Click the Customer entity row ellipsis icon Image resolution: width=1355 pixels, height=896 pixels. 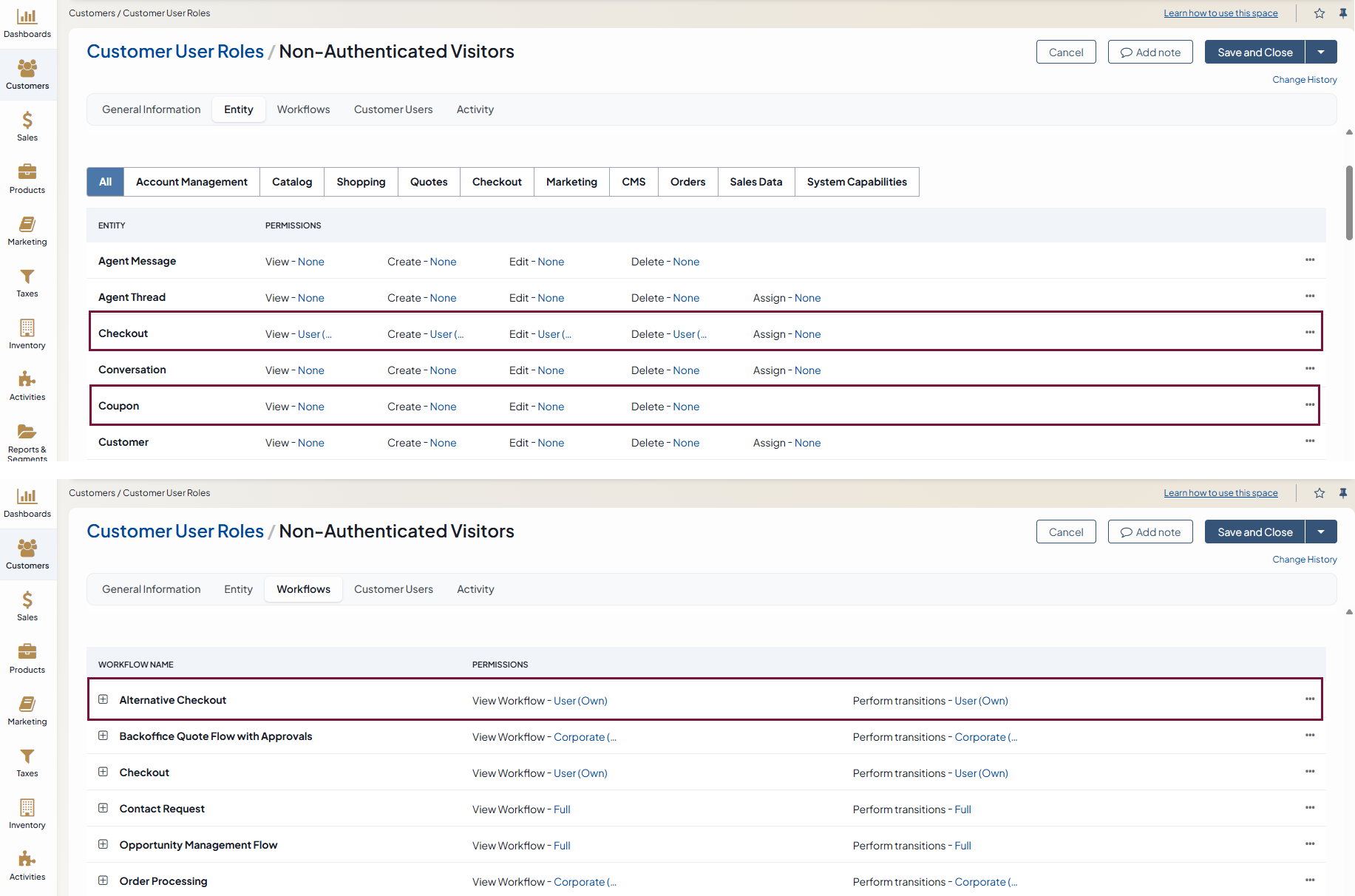click(x=1309, y=441)
